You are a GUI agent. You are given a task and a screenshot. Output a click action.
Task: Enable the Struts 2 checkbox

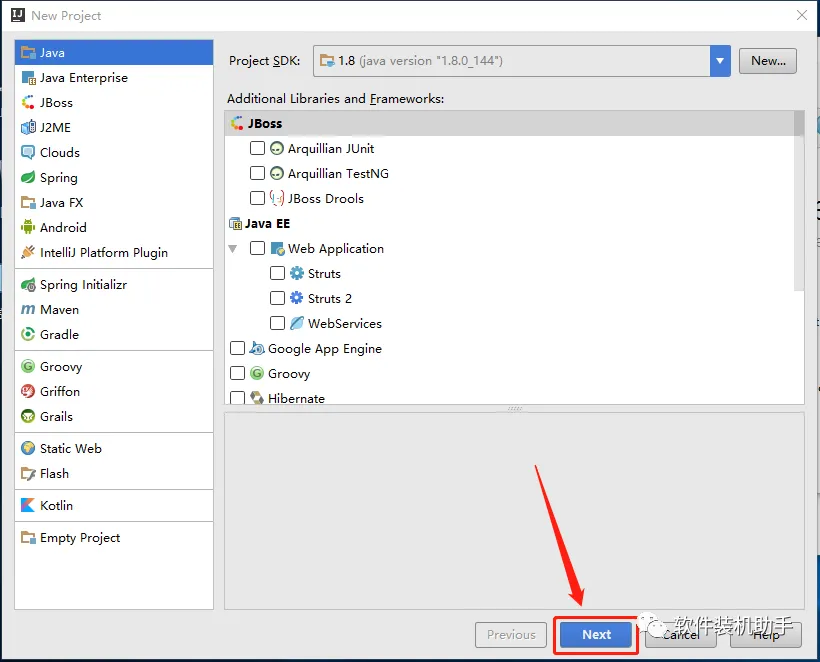point(277,298)
